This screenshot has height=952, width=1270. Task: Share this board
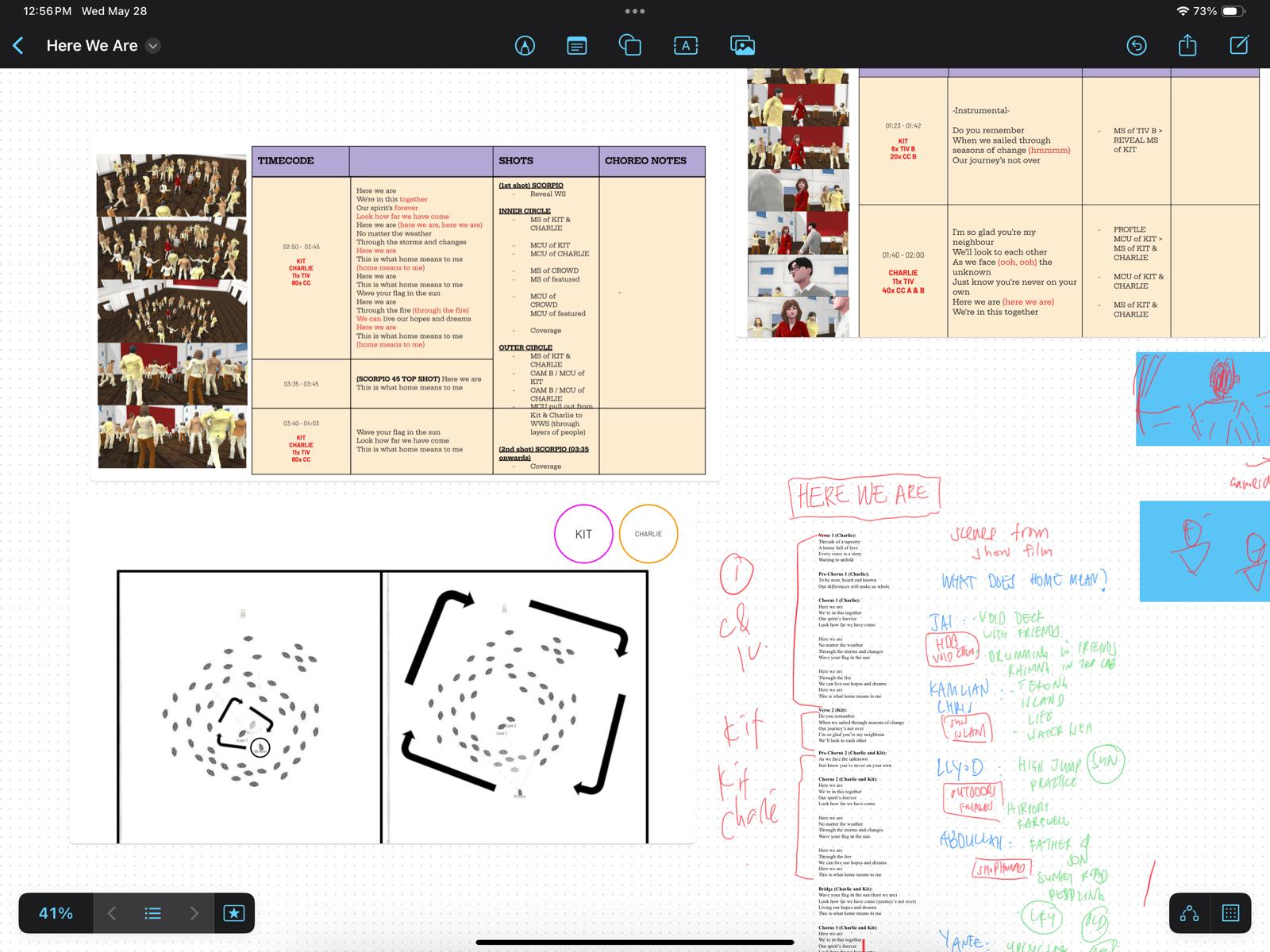click(x=1187, y=45)
